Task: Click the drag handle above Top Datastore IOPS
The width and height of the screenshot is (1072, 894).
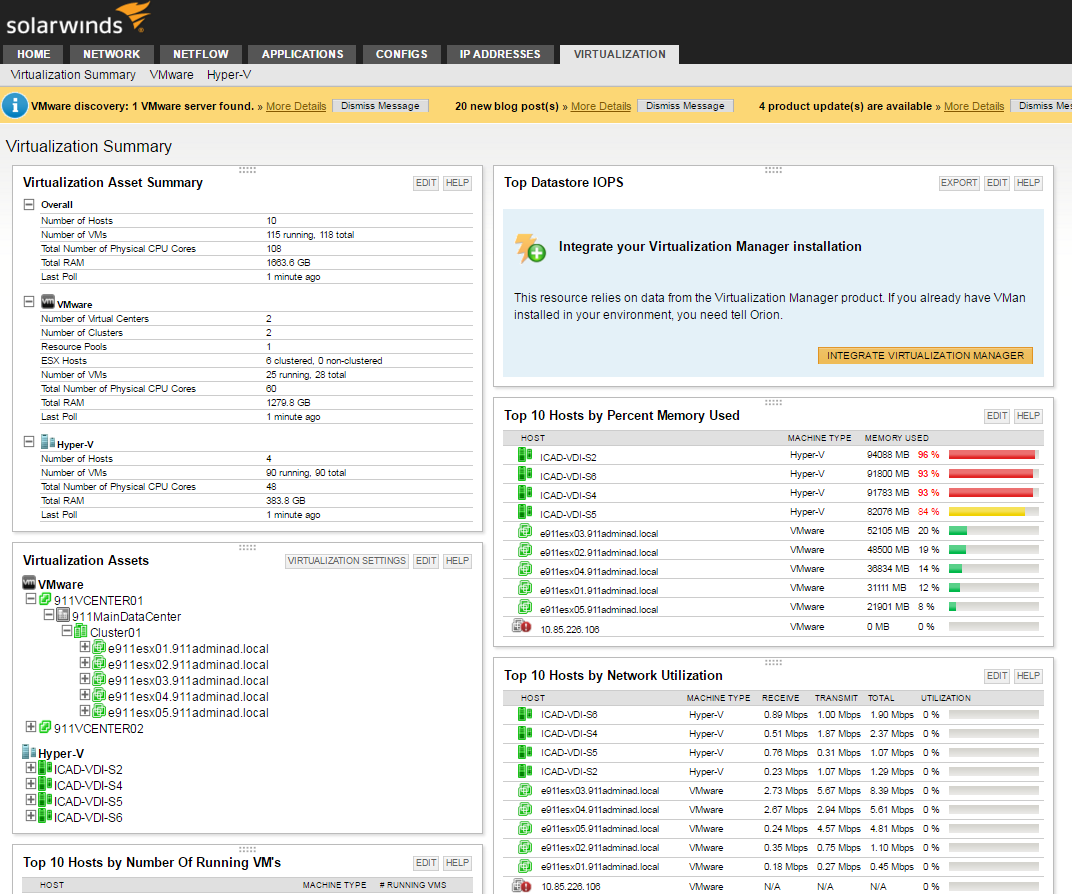Action: [x=773, y=170]
